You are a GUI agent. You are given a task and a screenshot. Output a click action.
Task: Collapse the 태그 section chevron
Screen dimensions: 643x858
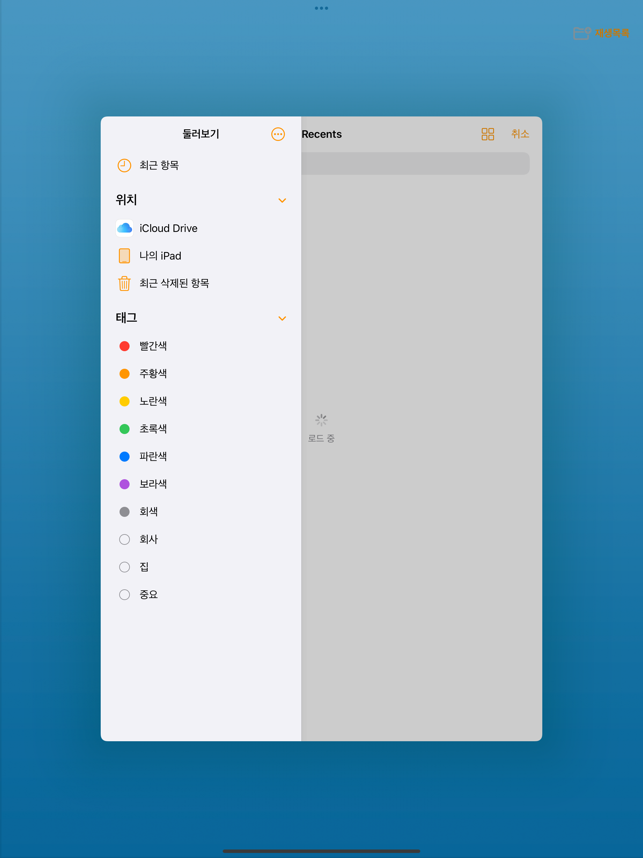tap(282, 318)
